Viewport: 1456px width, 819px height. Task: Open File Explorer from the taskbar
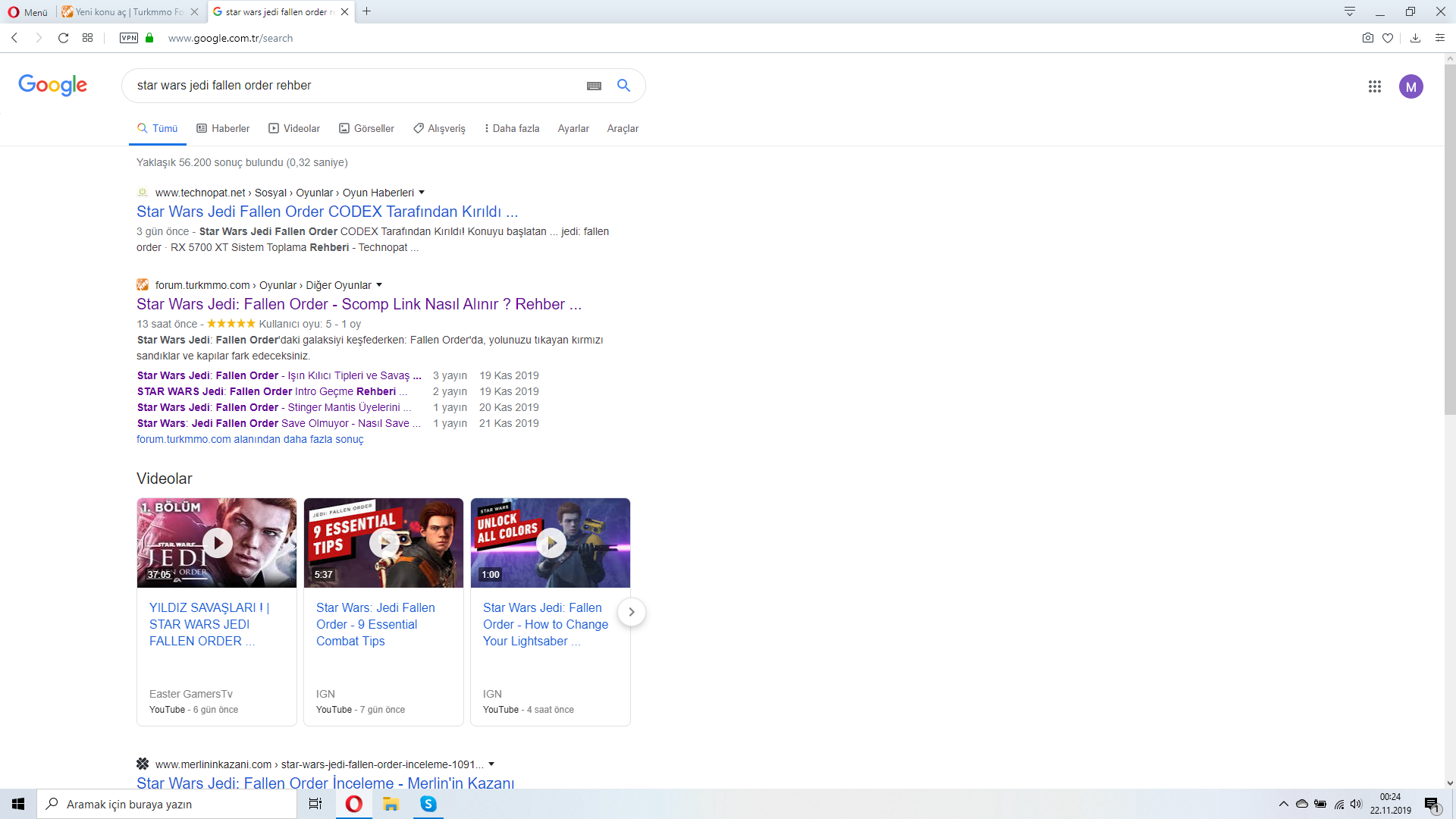pos(391,804)
